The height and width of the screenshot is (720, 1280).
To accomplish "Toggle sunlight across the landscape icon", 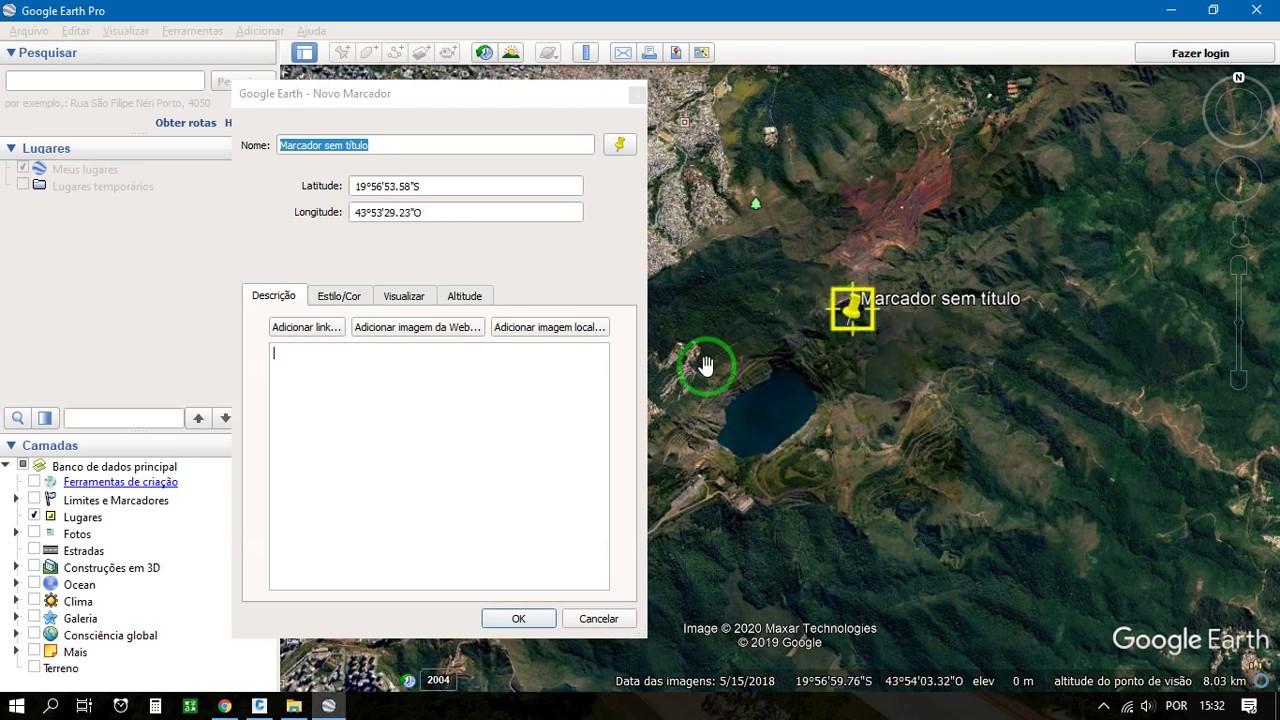I will click(511, 53).
